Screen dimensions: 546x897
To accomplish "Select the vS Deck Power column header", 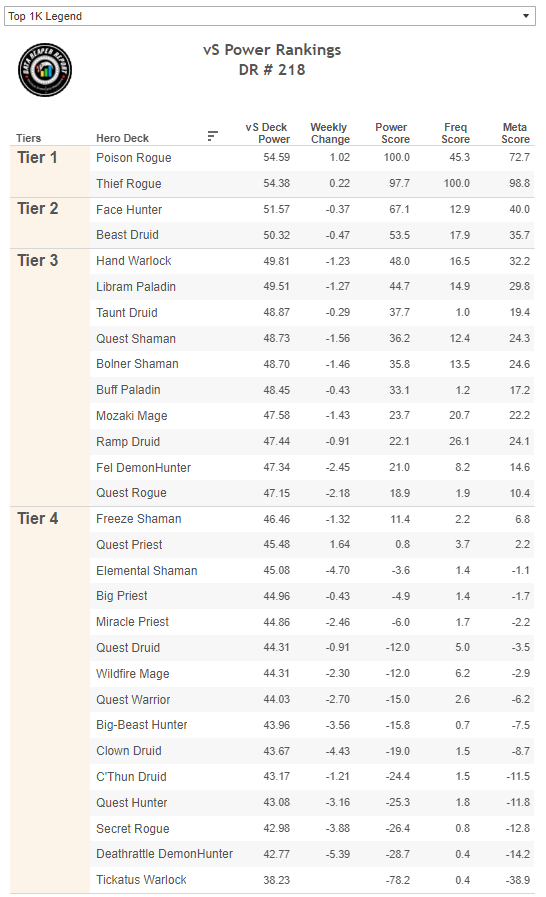I will point(267,133).
